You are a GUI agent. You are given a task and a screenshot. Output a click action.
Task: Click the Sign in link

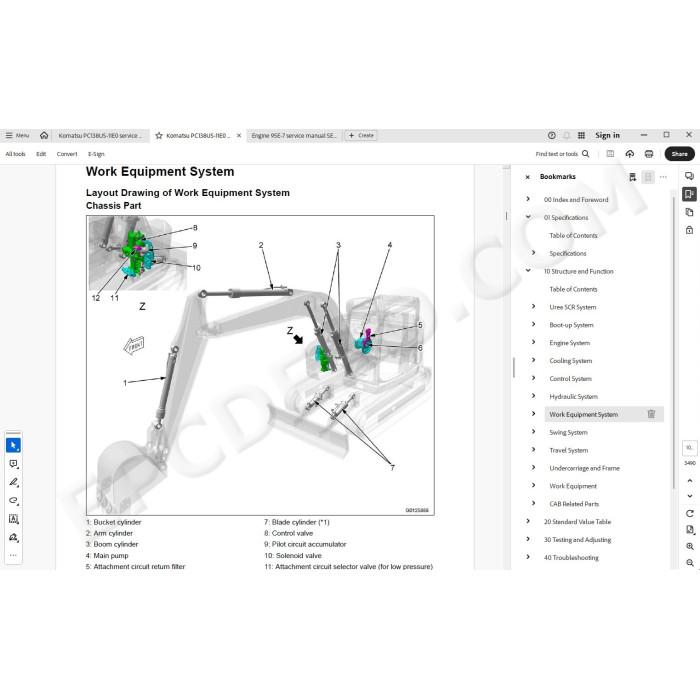[607, 135]
